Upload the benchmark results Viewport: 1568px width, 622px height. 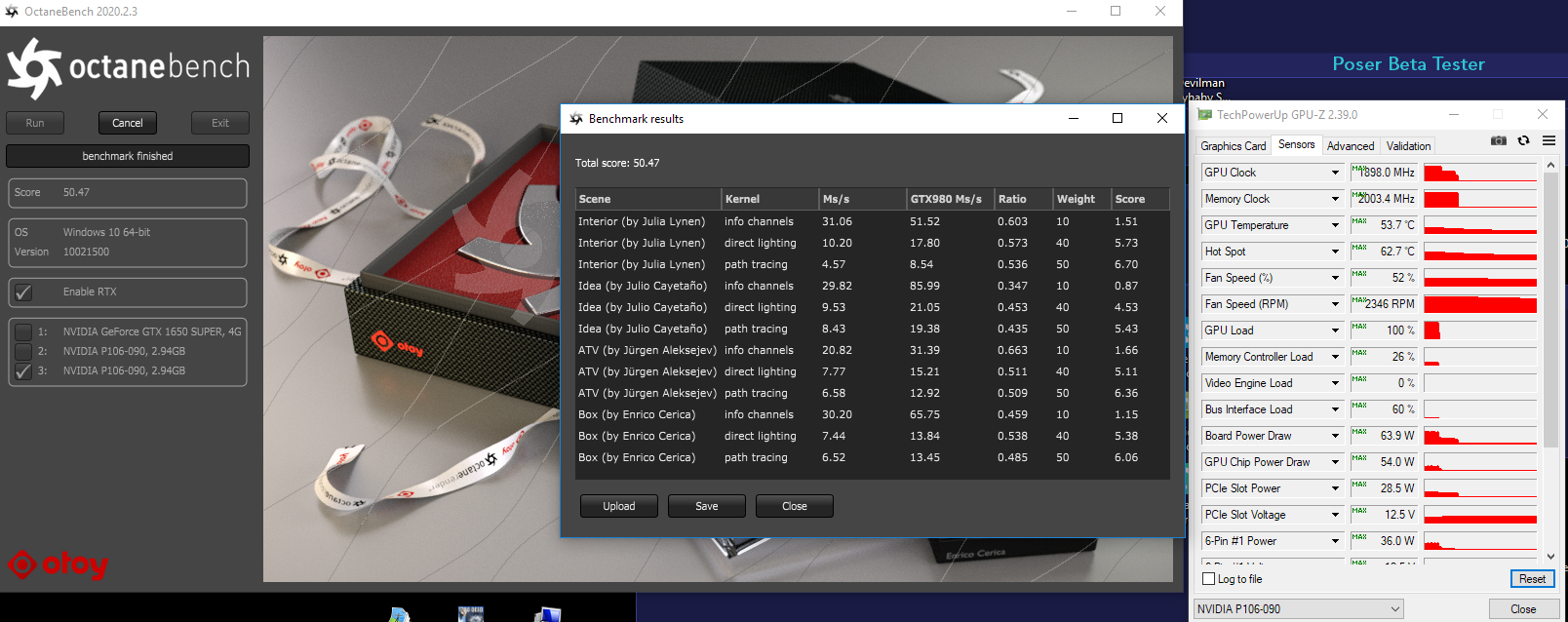coord(619,506)
